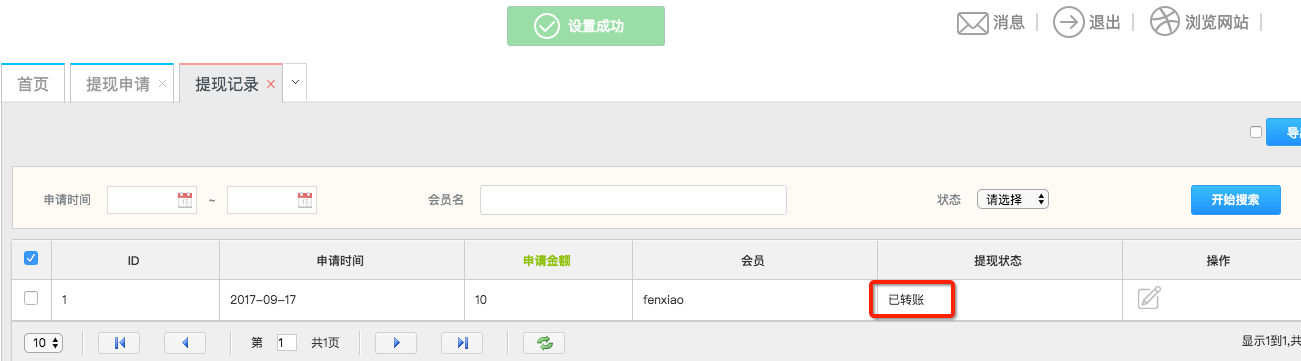This screenshot has width=1301, height=361.
Task: Open the end date calendar picker icon
Action: click(304, 200)
